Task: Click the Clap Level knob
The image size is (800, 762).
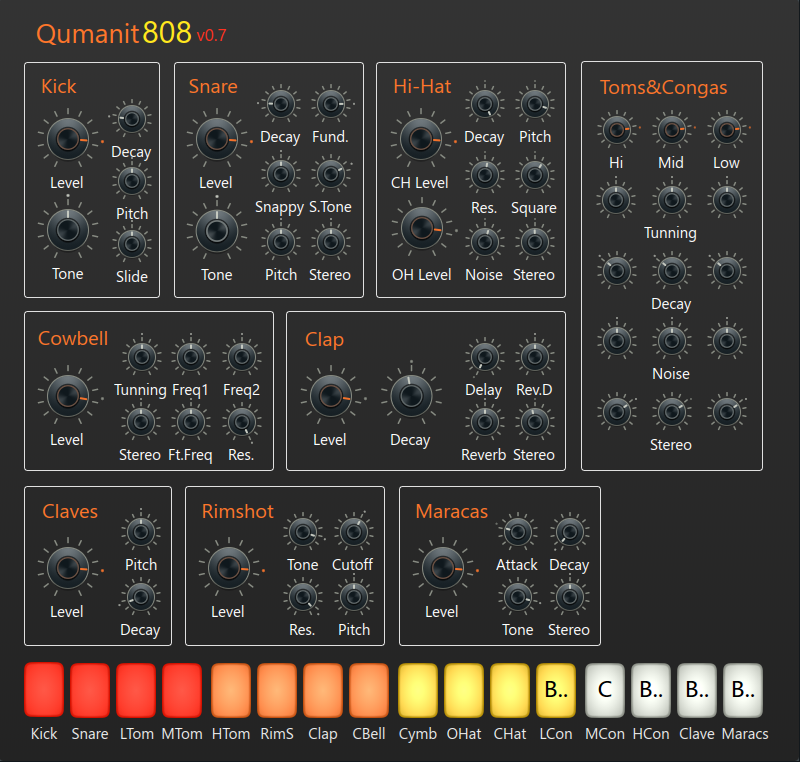Action: coord(331,396)
